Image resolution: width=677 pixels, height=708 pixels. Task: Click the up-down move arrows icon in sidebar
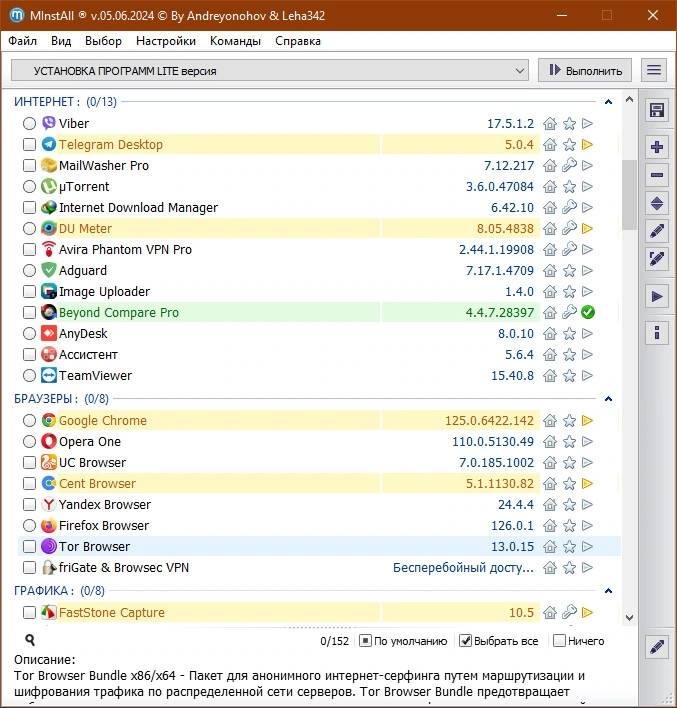[x=657, y=203]
